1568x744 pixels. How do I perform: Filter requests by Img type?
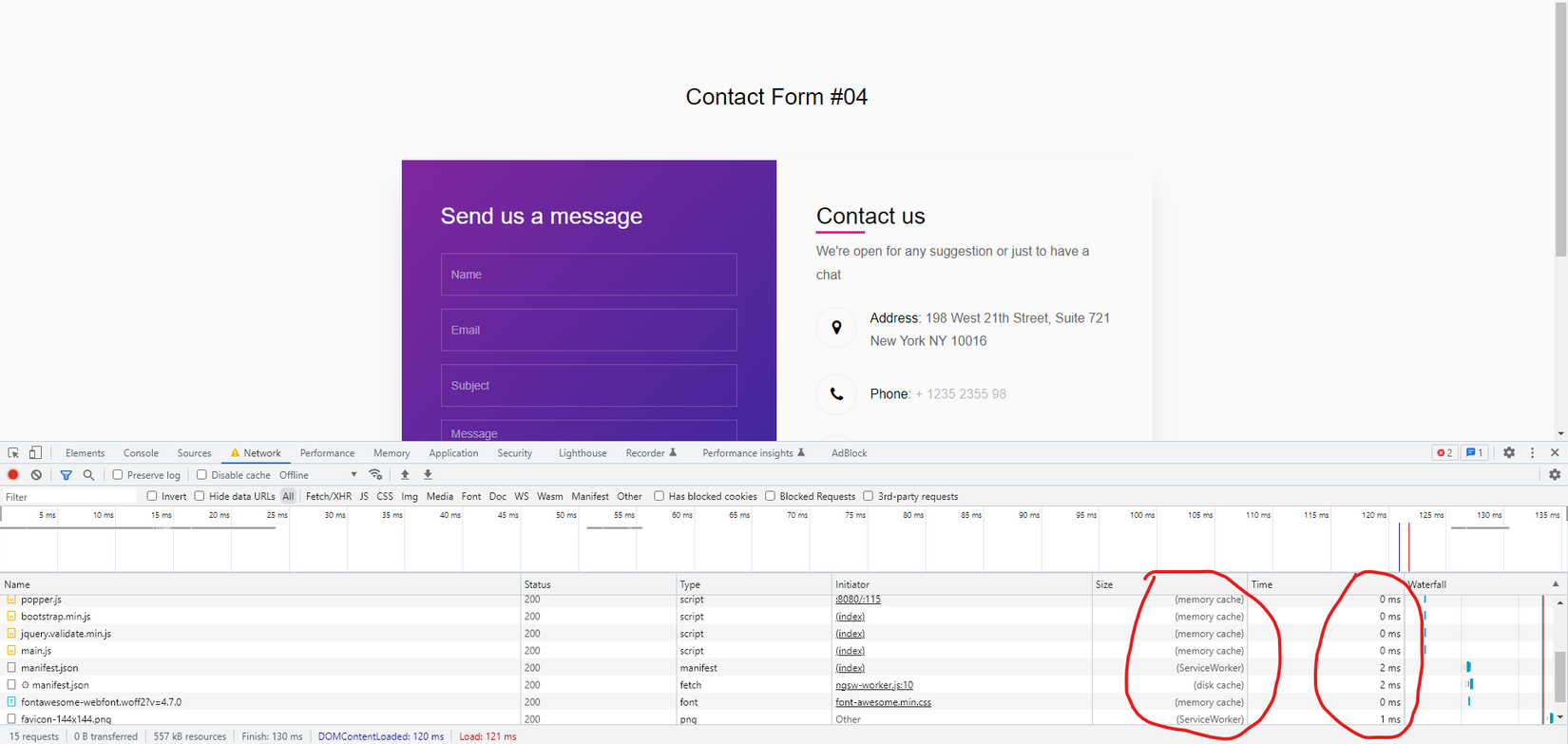pyautogui.click(x=410, y=496)
